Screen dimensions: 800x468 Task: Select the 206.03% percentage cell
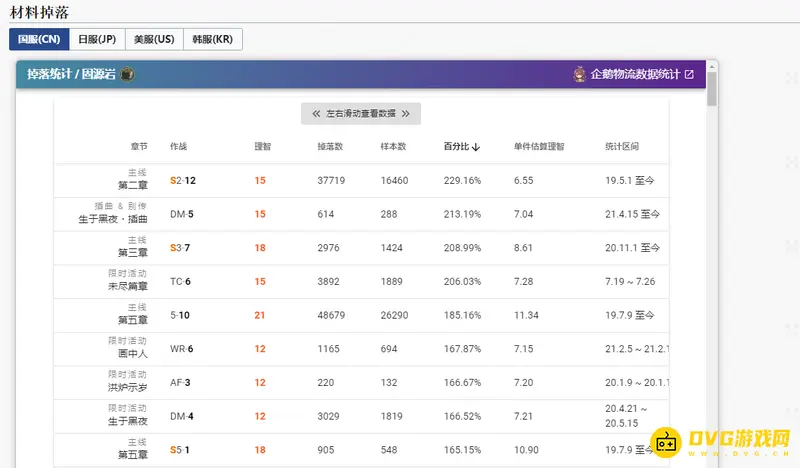[462, 282]
